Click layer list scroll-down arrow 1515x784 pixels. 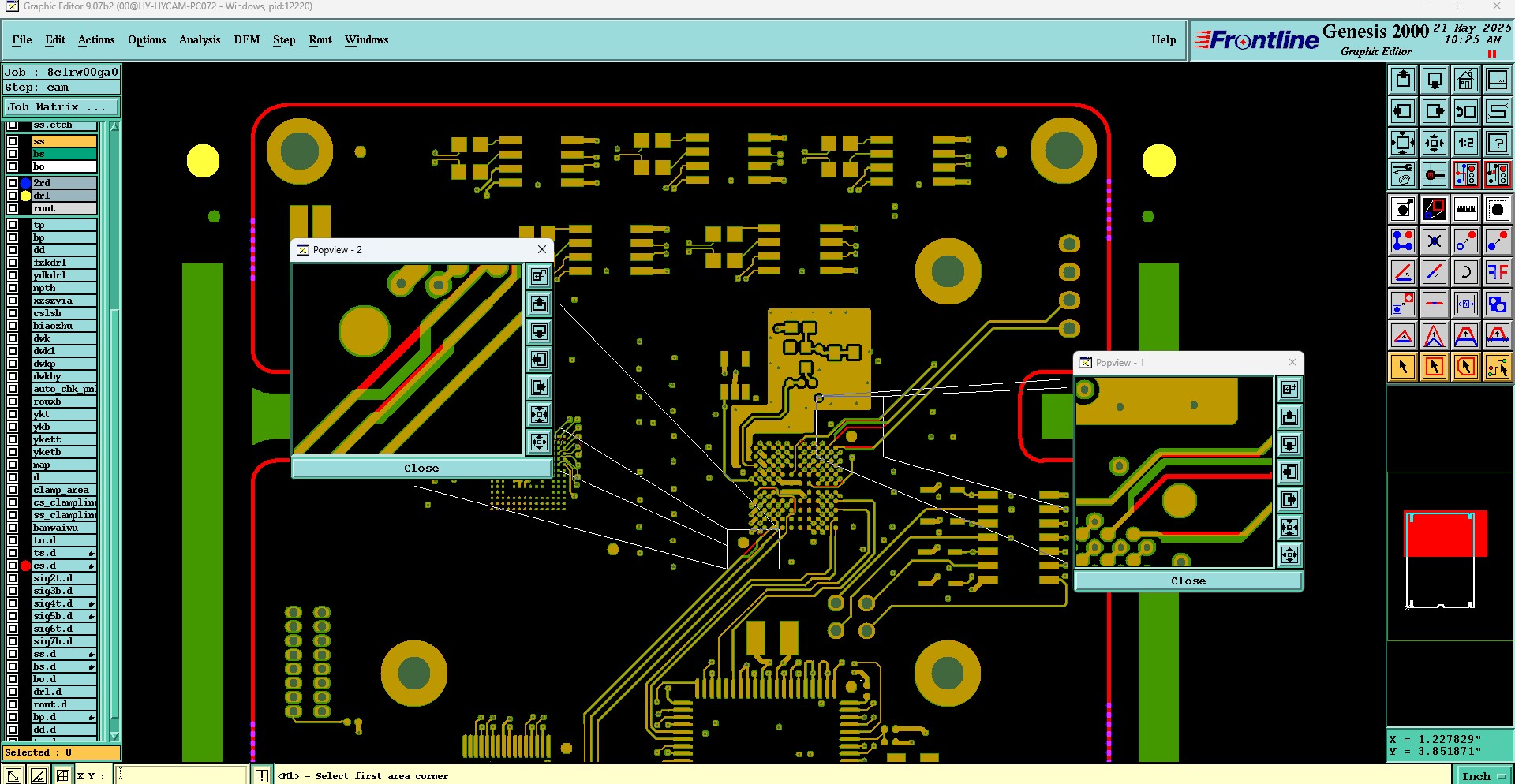tap(115, 736)
